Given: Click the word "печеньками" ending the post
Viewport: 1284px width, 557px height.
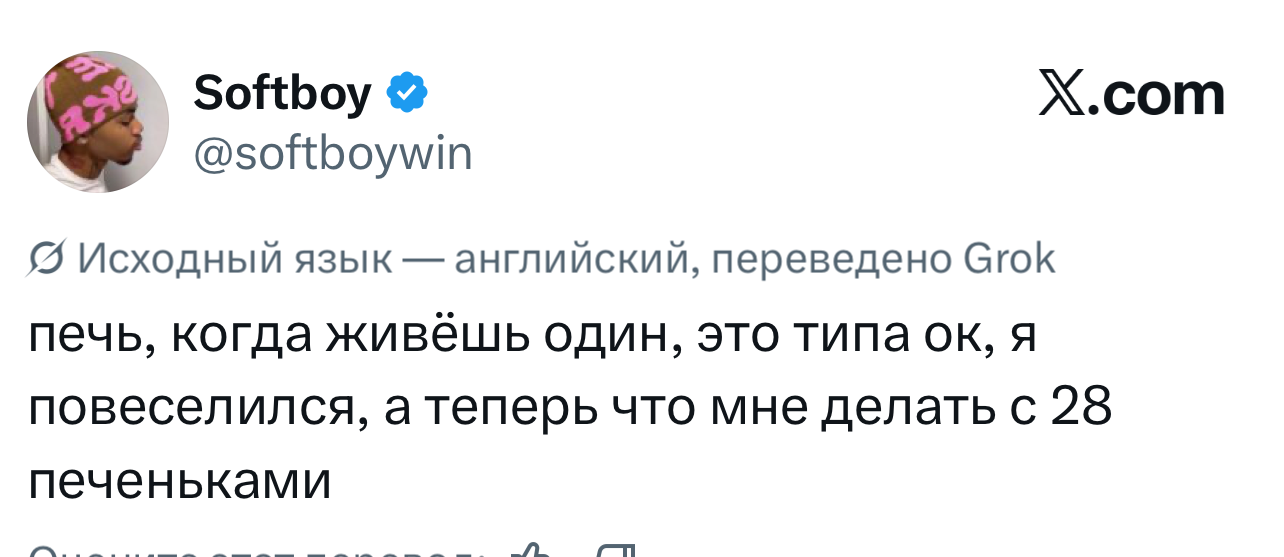Looking at the screenshot, I should point(179,481).
